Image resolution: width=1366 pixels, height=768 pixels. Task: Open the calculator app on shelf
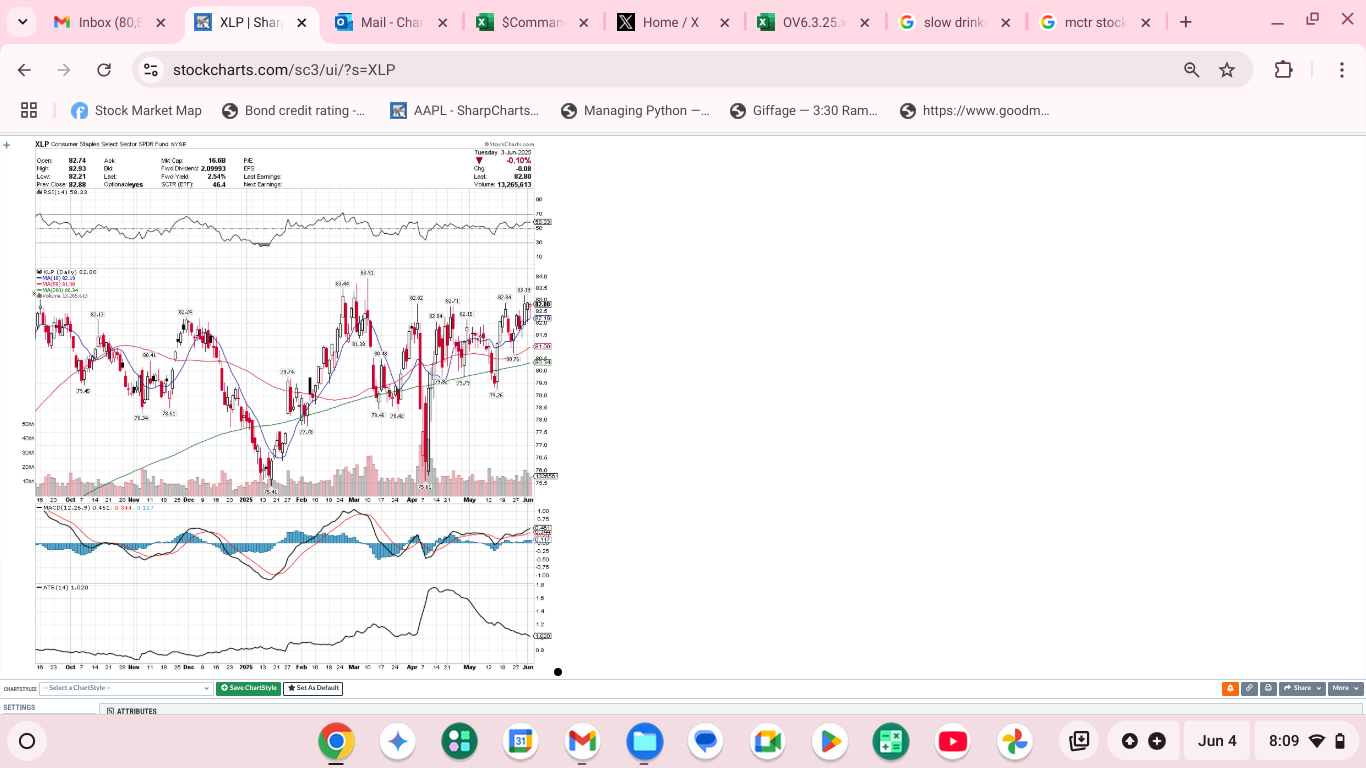coord(891,741)
